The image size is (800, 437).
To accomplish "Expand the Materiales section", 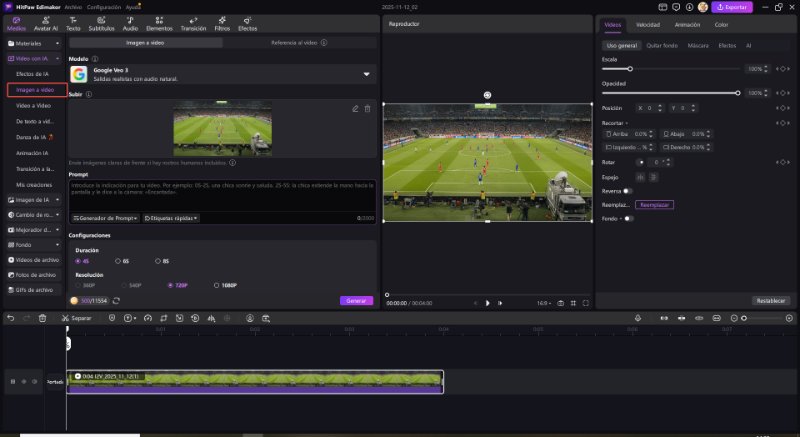I will (x=36, y=44).
